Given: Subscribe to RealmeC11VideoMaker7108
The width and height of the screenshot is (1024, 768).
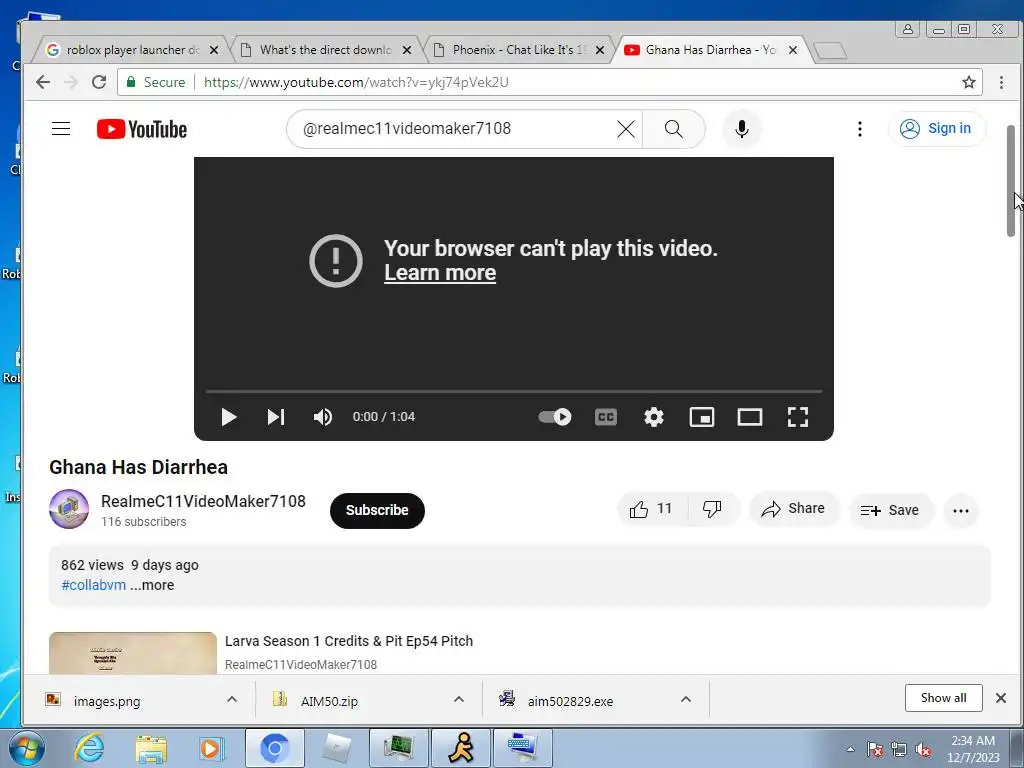Looking at the screenshot, I should point(377,510).
